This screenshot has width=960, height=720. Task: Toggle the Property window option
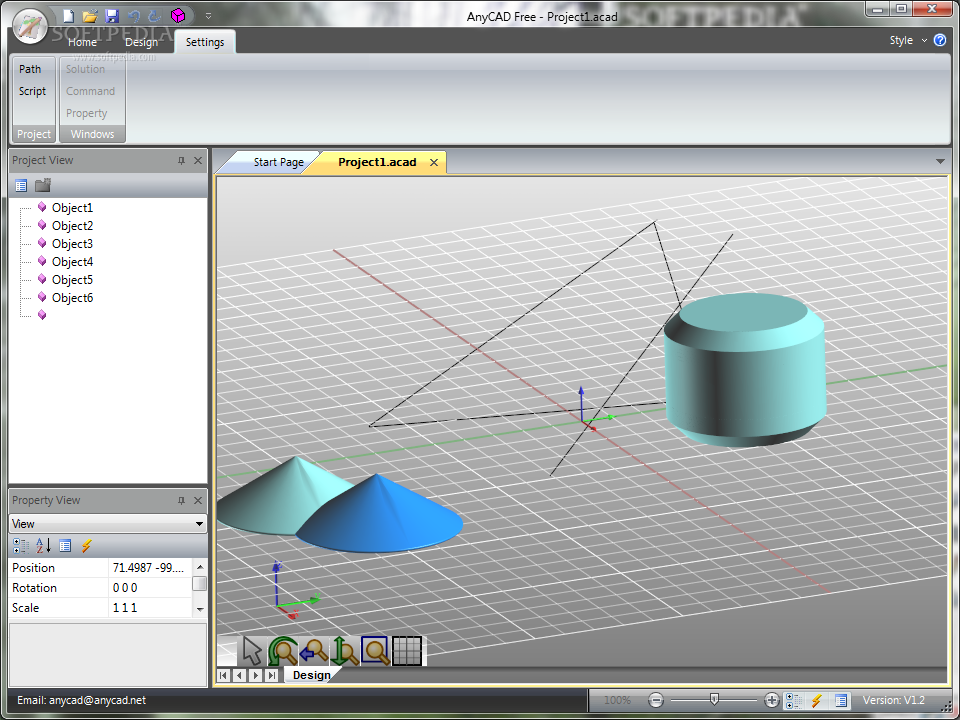click(x=86, y=113)
